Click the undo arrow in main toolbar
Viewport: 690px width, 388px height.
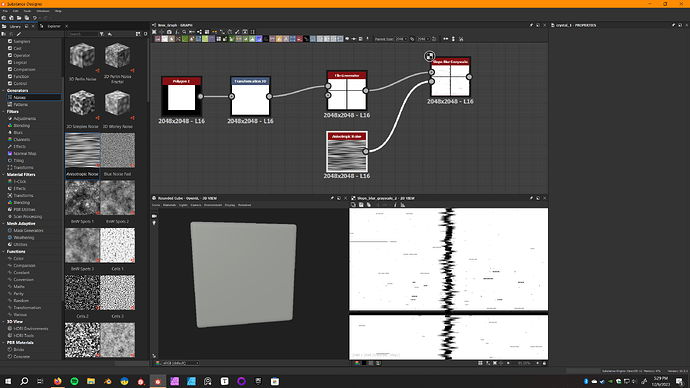35,18
